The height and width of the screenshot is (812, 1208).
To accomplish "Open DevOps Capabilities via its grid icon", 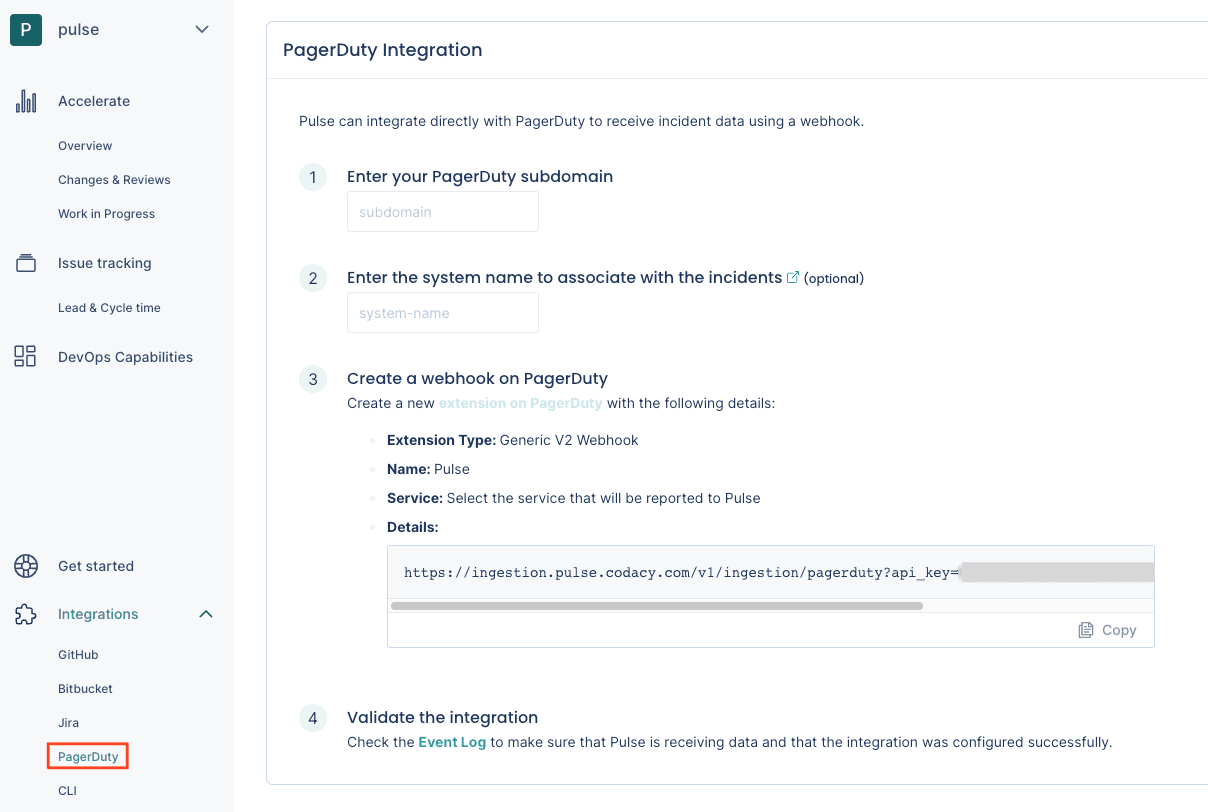I will click(25, 356).
